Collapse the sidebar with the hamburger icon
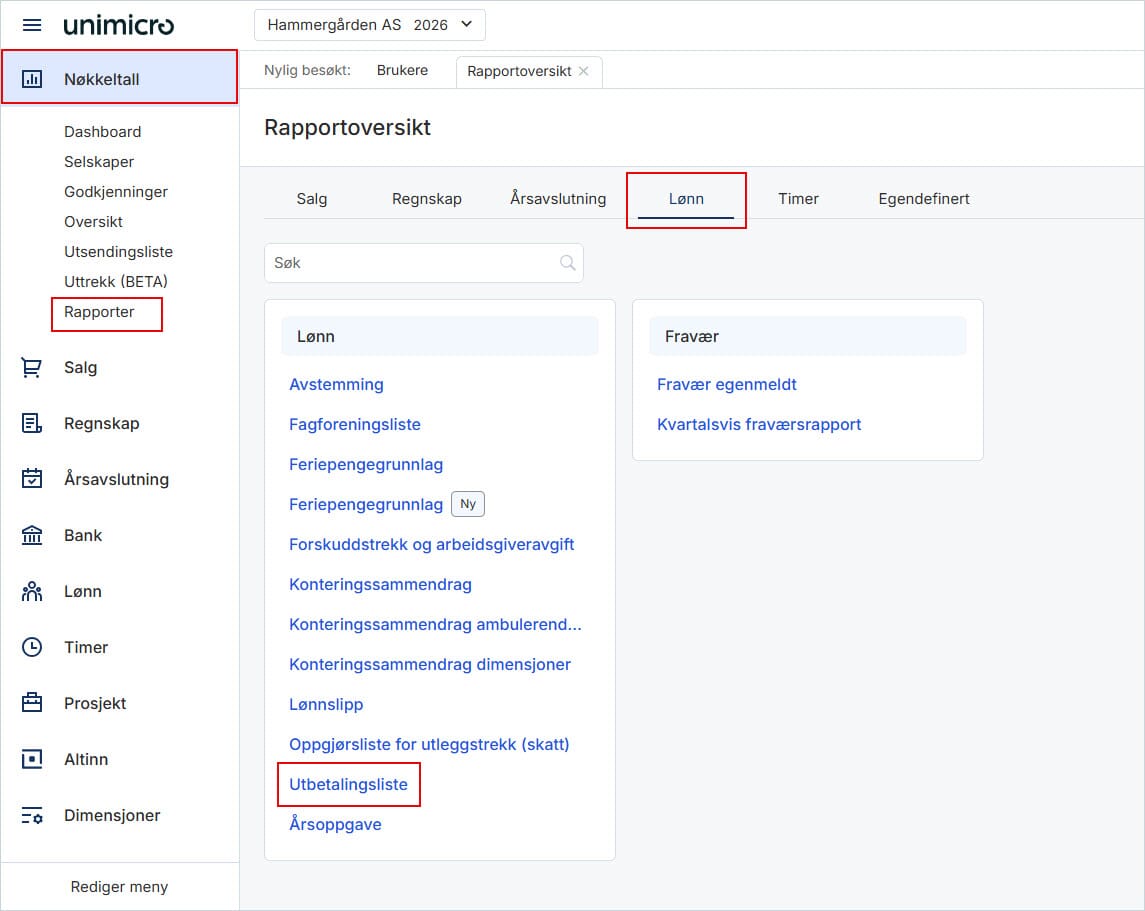The height and width of the screenshot is (911, 1145). point(33,25)
